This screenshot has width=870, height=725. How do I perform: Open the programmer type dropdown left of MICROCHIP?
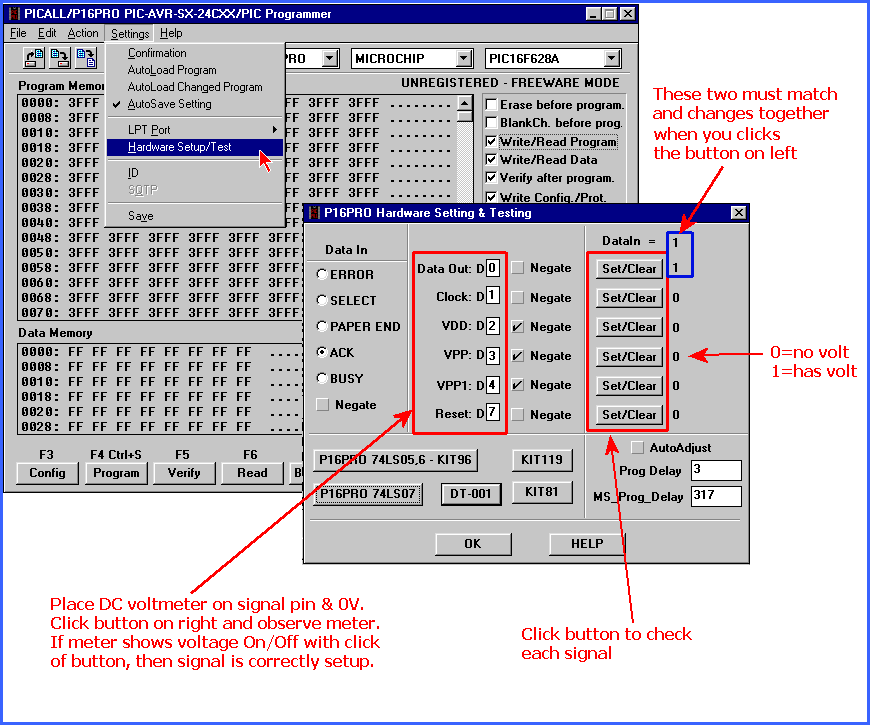[330, 58]
